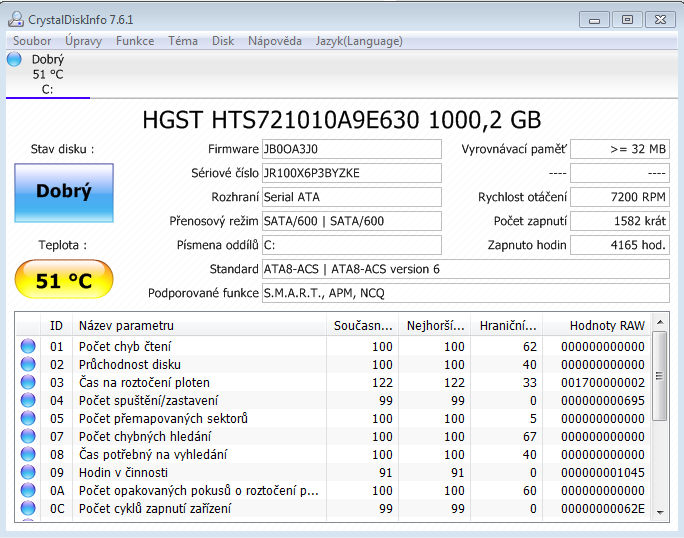Viewport: 684px width, 538px height.
Task: Open the Soubor menu
Action: (x=32, y=41)
